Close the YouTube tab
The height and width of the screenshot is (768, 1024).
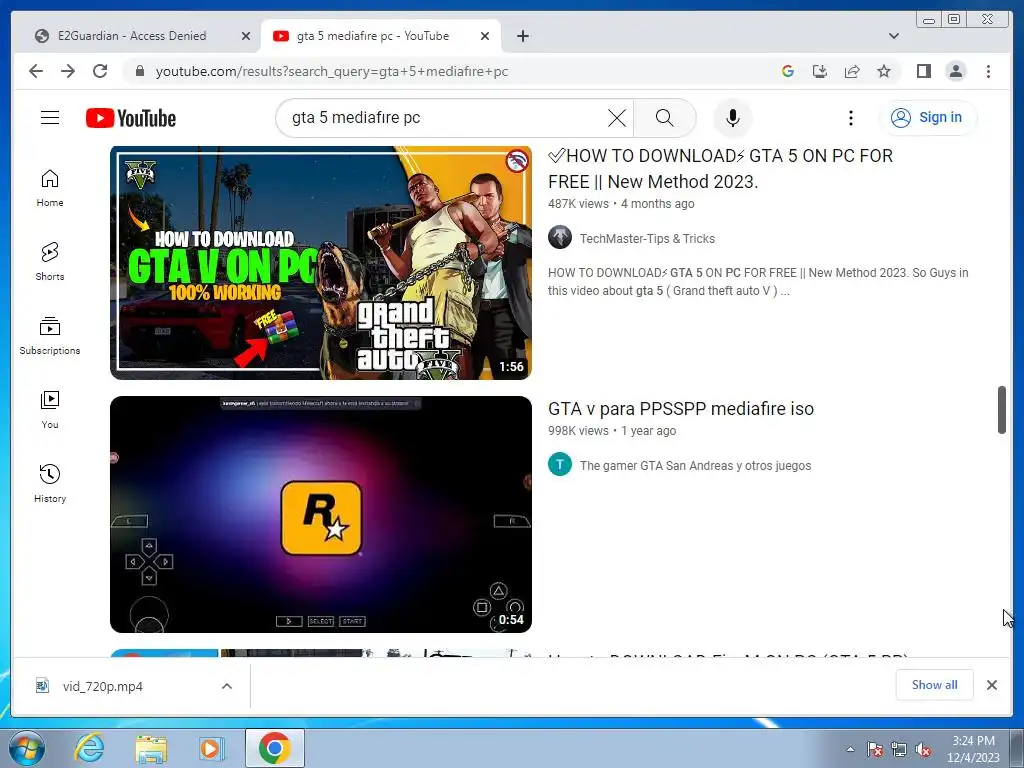[x=485, y=36]
